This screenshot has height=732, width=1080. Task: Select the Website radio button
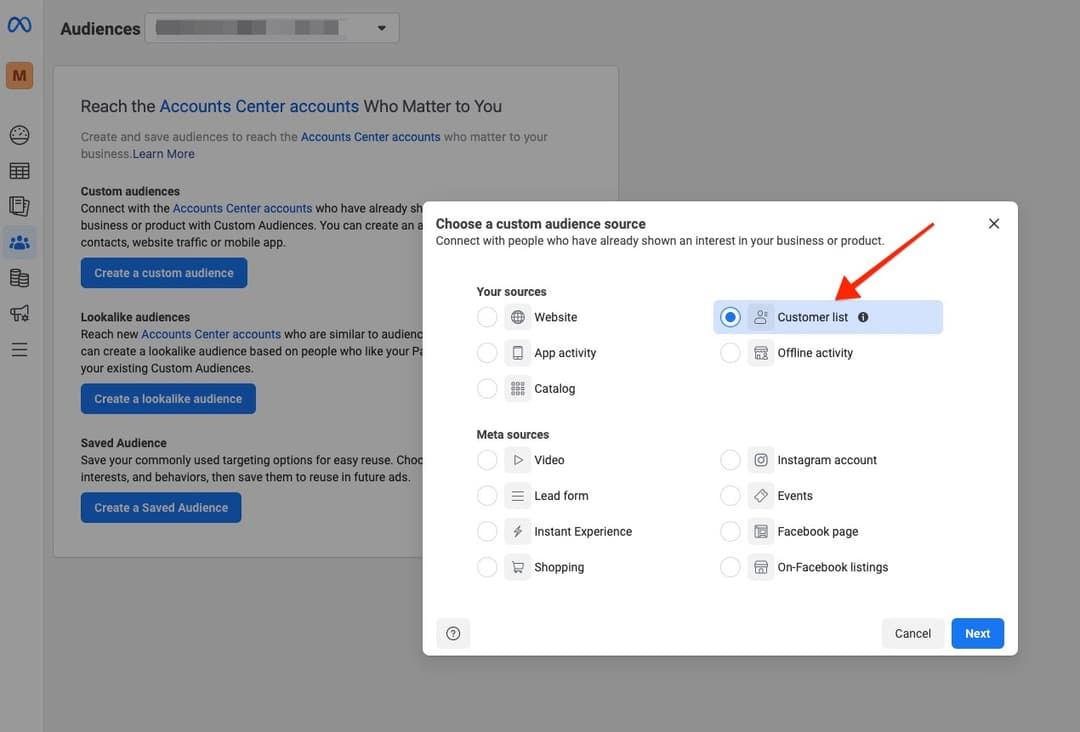487,317
